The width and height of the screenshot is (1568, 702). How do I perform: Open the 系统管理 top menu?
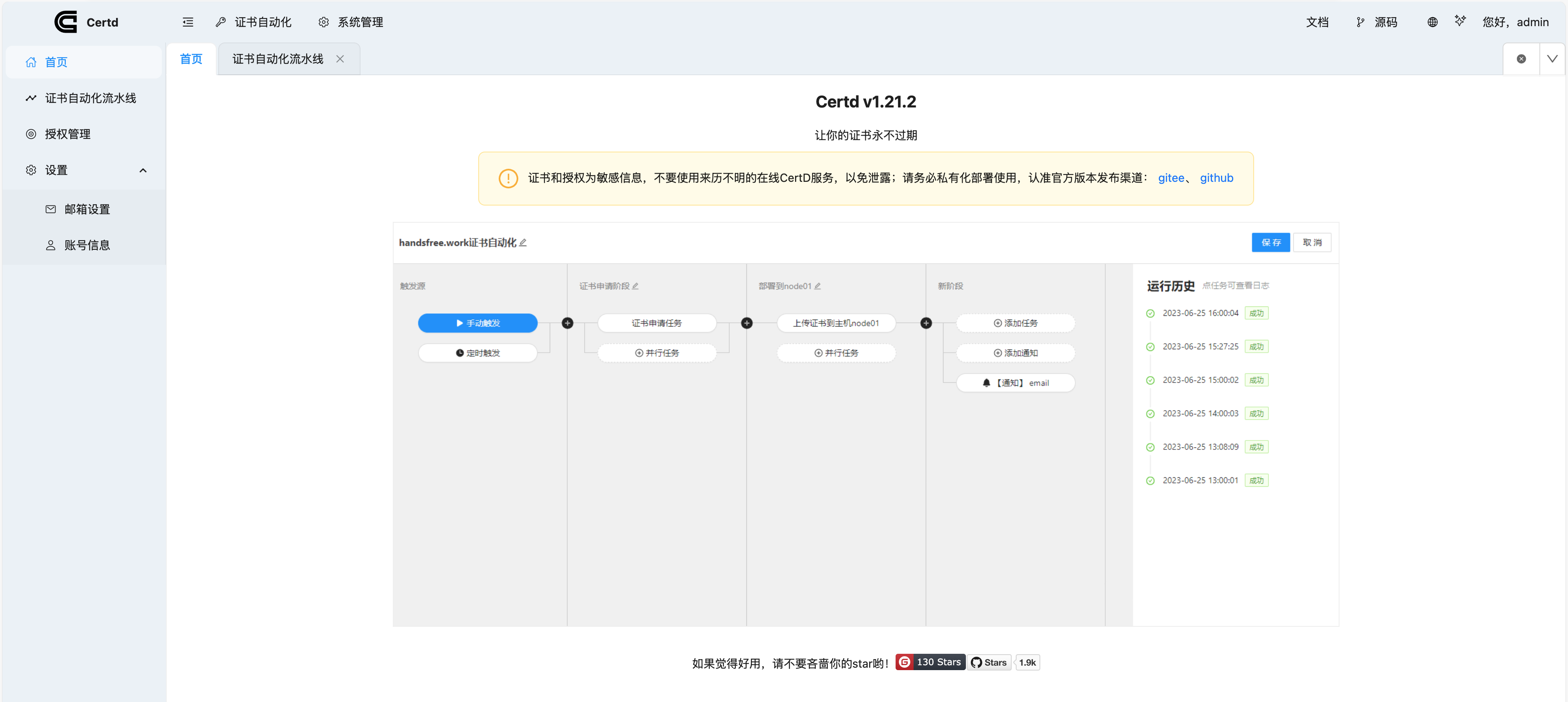point(351,22)
